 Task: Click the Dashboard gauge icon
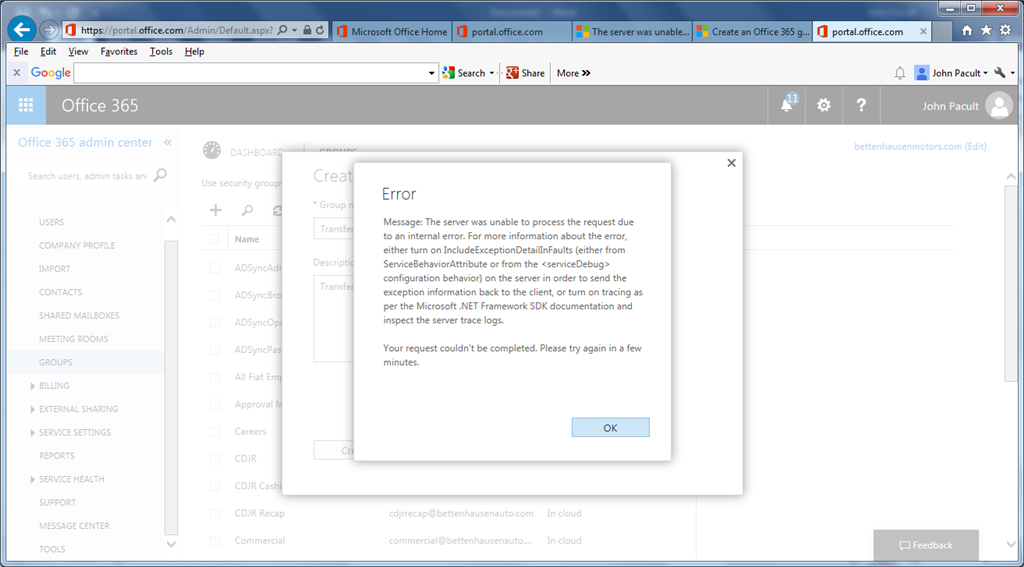(x=212, y=151)
